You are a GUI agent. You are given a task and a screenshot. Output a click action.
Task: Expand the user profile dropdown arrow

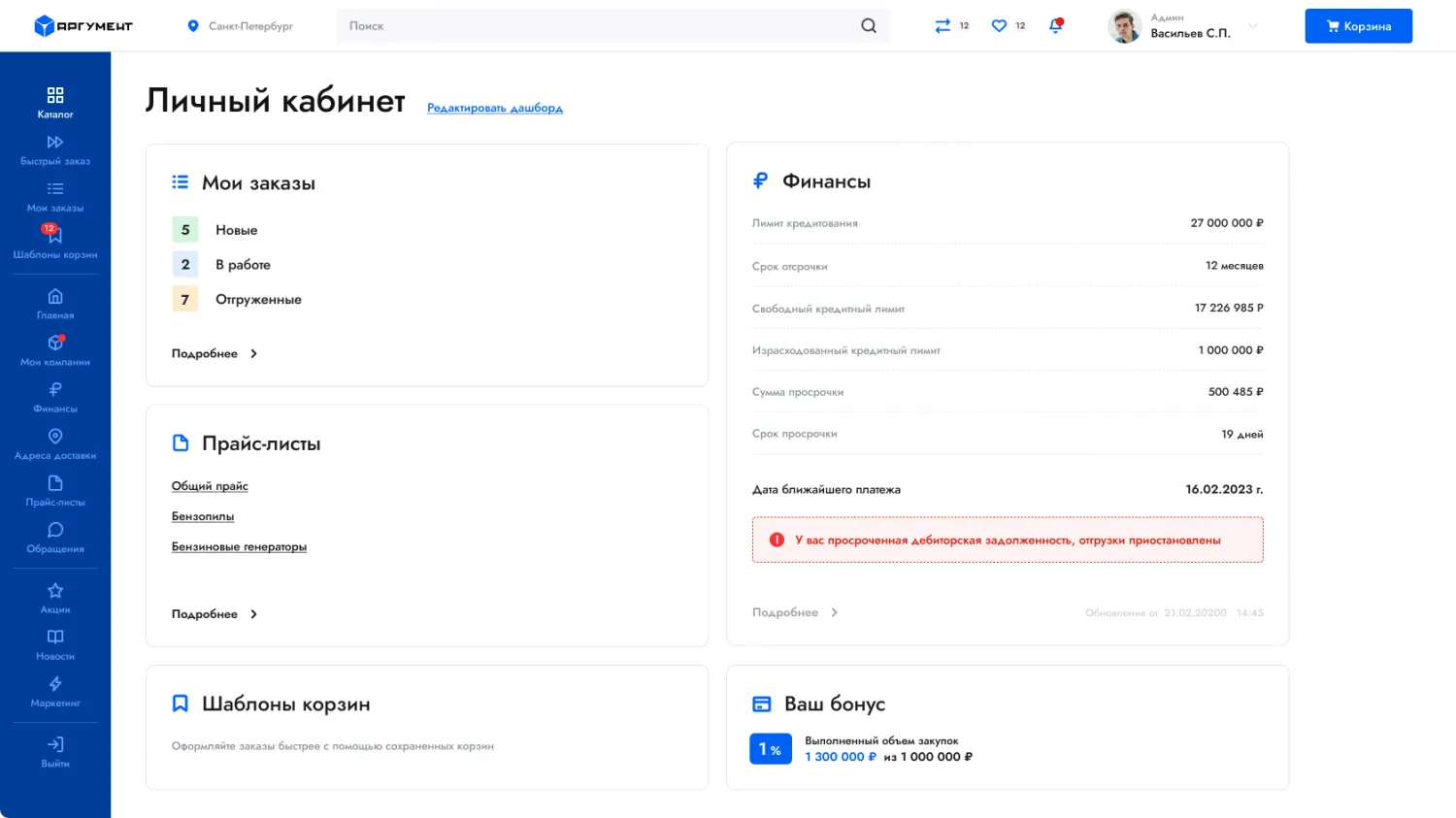click(1253, 26)
